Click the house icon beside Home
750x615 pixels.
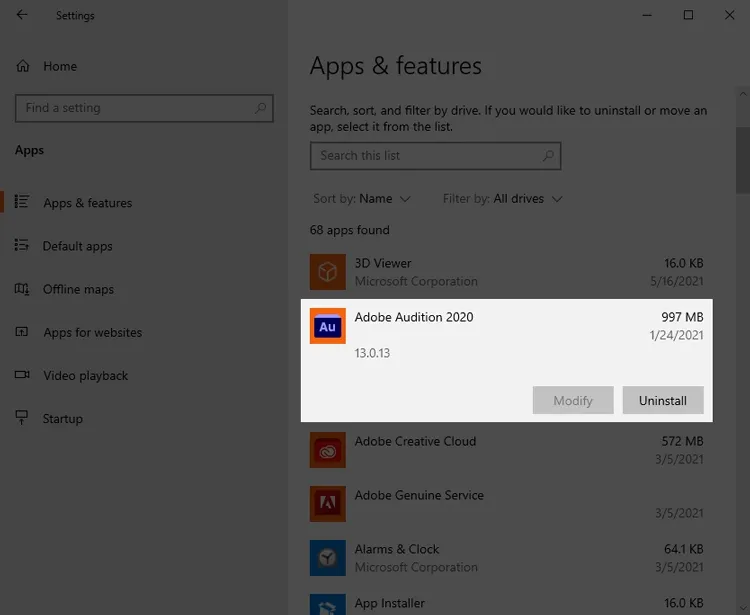[x=22, y=66]
